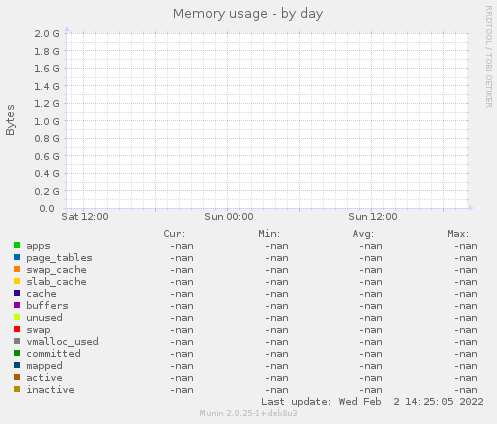497x424 pixels.
Task: Click the inactive olive legend swatch
Action: (x=17, y=389)
